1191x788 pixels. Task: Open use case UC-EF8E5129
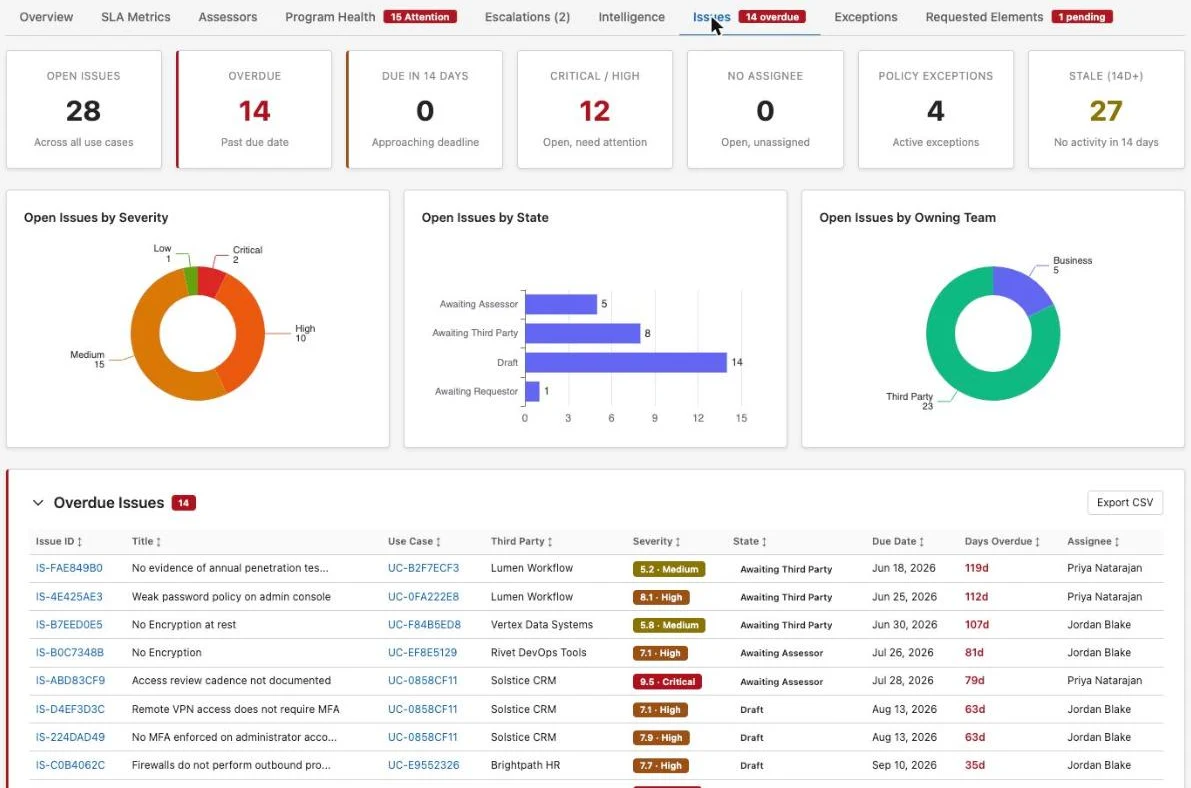[x=422, y=652]
